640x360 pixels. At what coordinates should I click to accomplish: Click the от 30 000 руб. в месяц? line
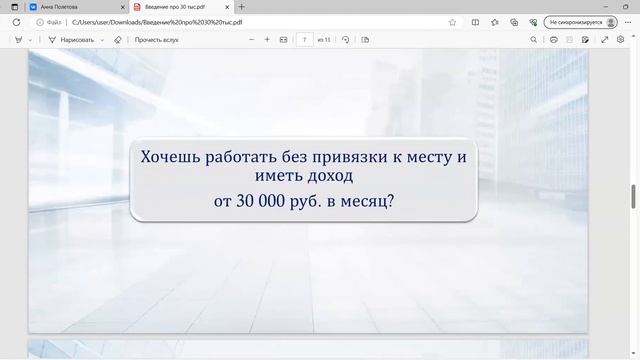tap(304, 201)
